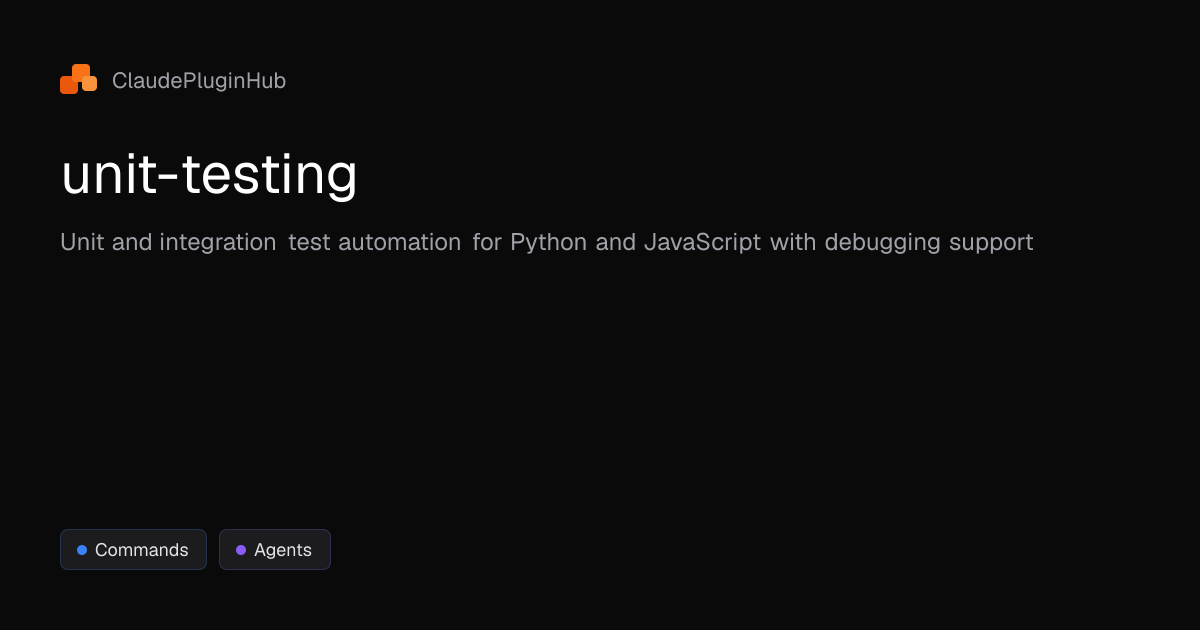Image resolution: width=1200 pixels, height=630 pixels.
Task: Click the plugin description text line
Action: 546,242
